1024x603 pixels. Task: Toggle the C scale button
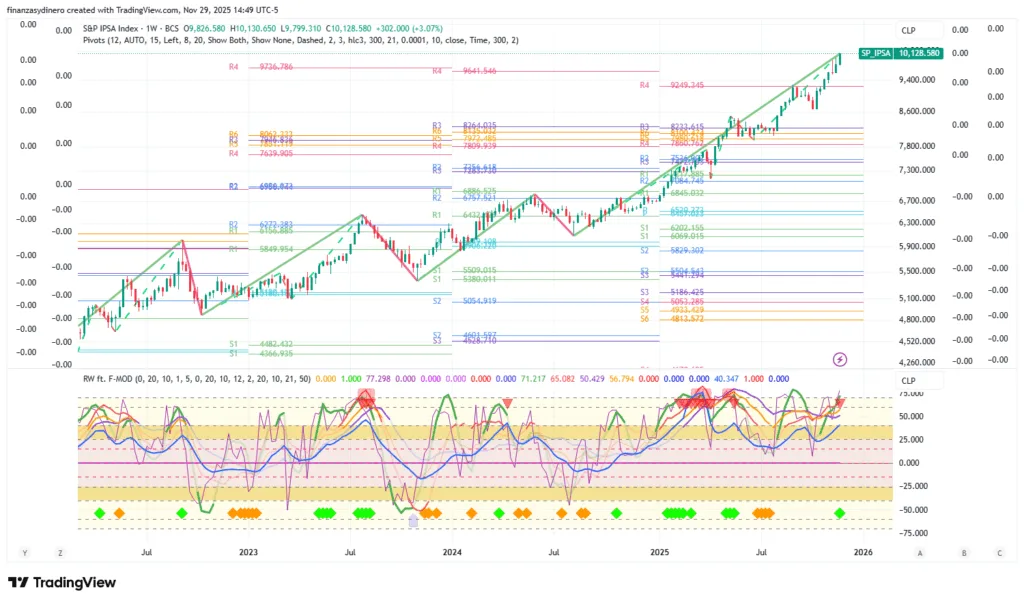pos(999,552)
